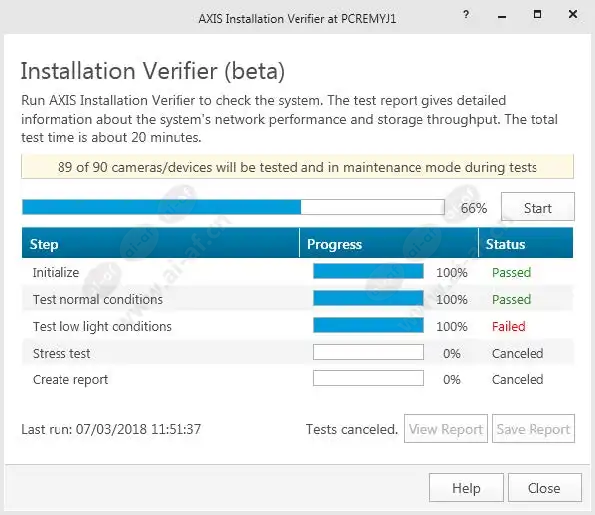
Task: Click the overall 66% progress bar
Action: (233, 207)
